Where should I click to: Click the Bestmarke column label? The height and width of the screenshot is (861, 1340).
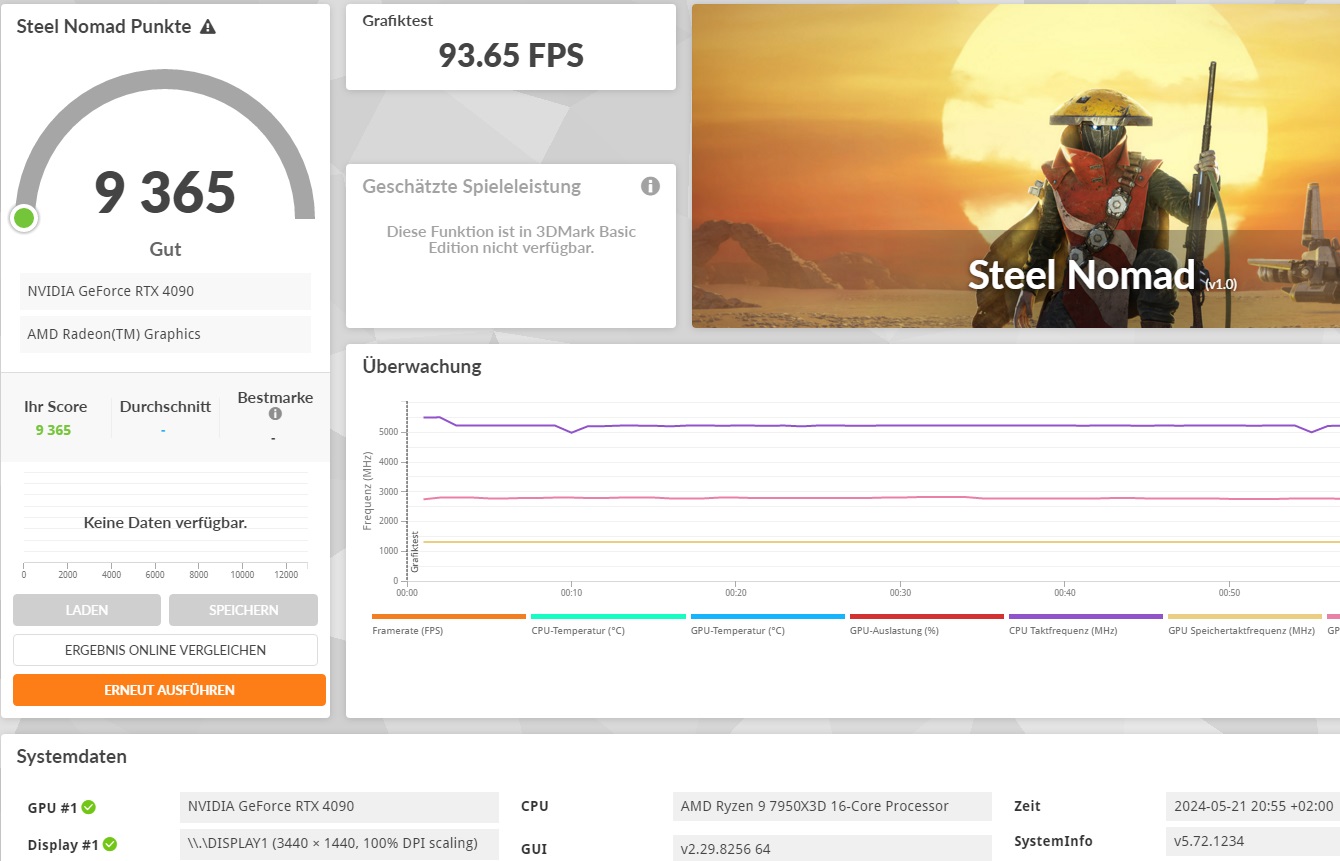point(275,398)
